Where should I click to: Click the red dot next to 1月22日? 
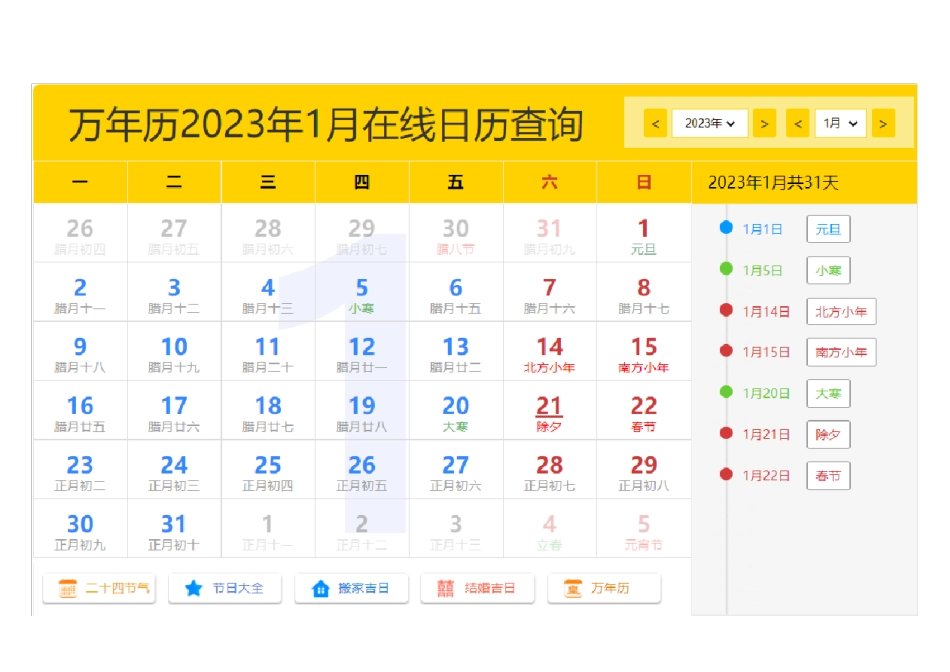[x=727, y=474]
